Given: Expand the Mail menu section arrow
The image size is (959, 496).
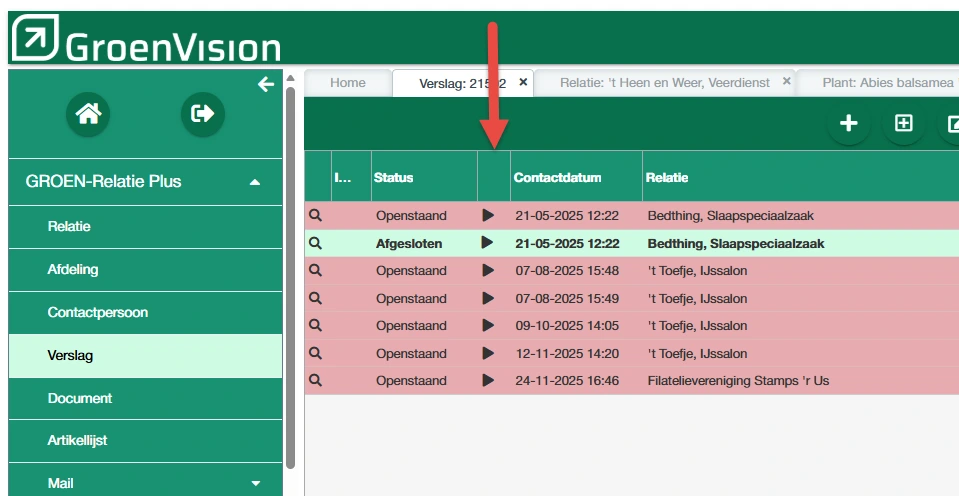Looking at the screenshot, I should coord(256,483).
